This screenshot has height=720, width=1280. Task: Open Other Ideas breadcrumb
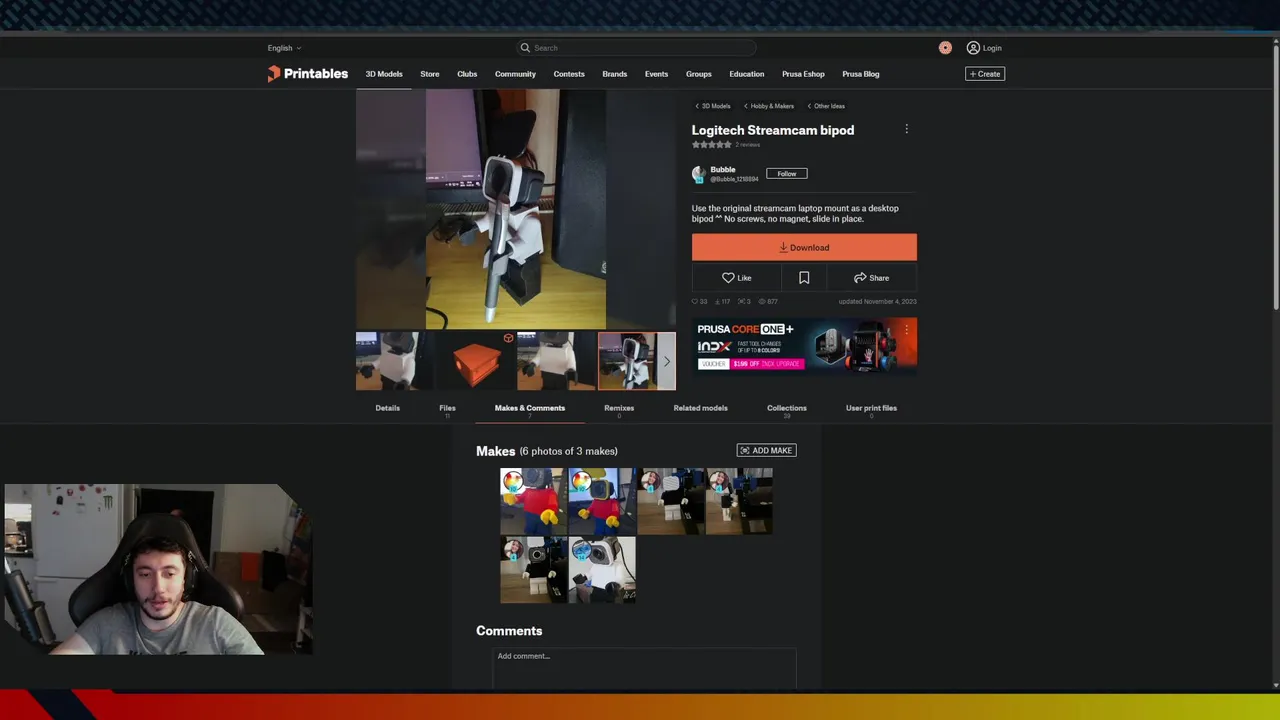click(826, 106)
